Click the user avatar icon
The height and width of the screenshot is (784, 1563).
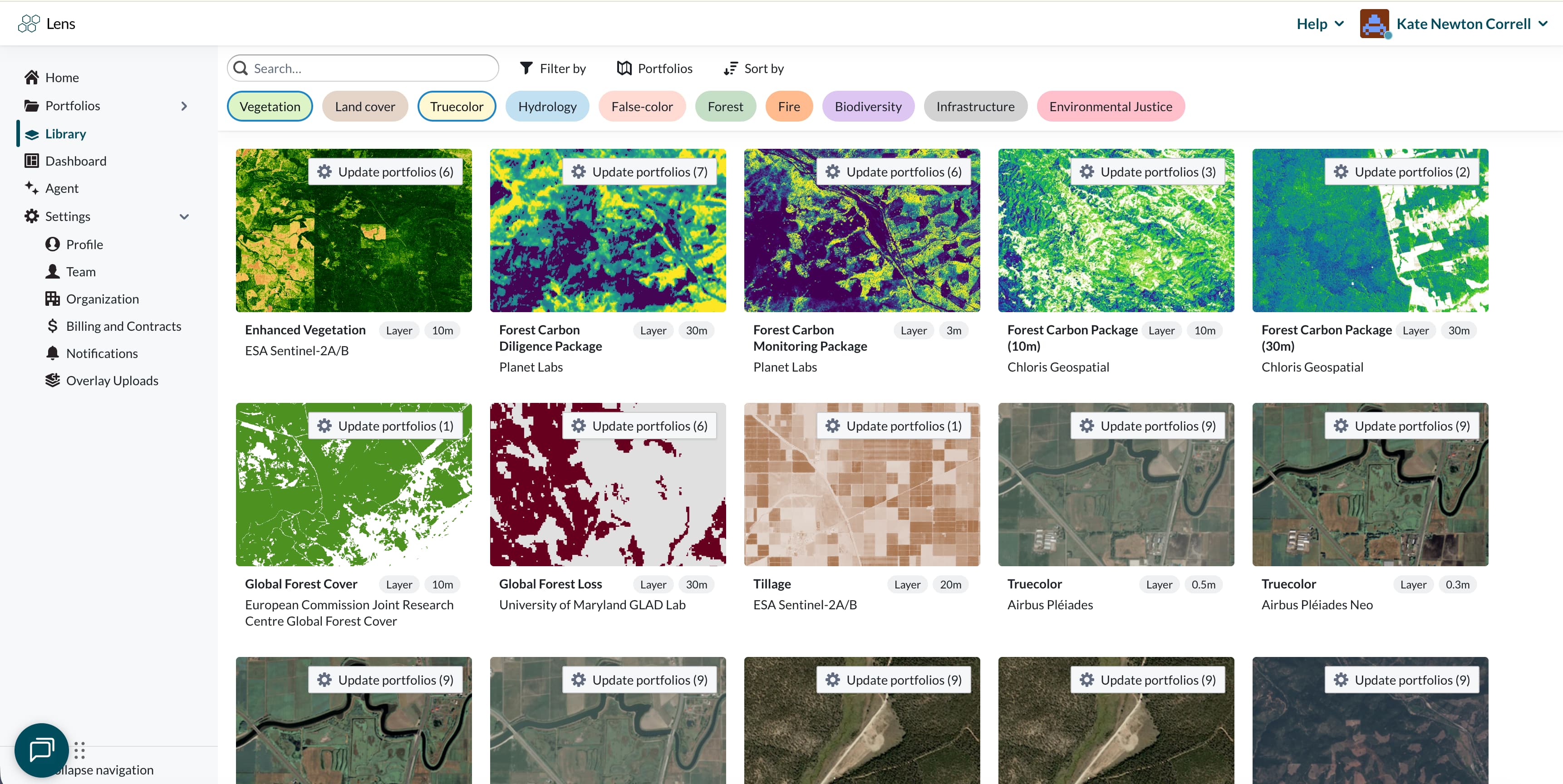pyautogui.click(x=1374, y=24)
